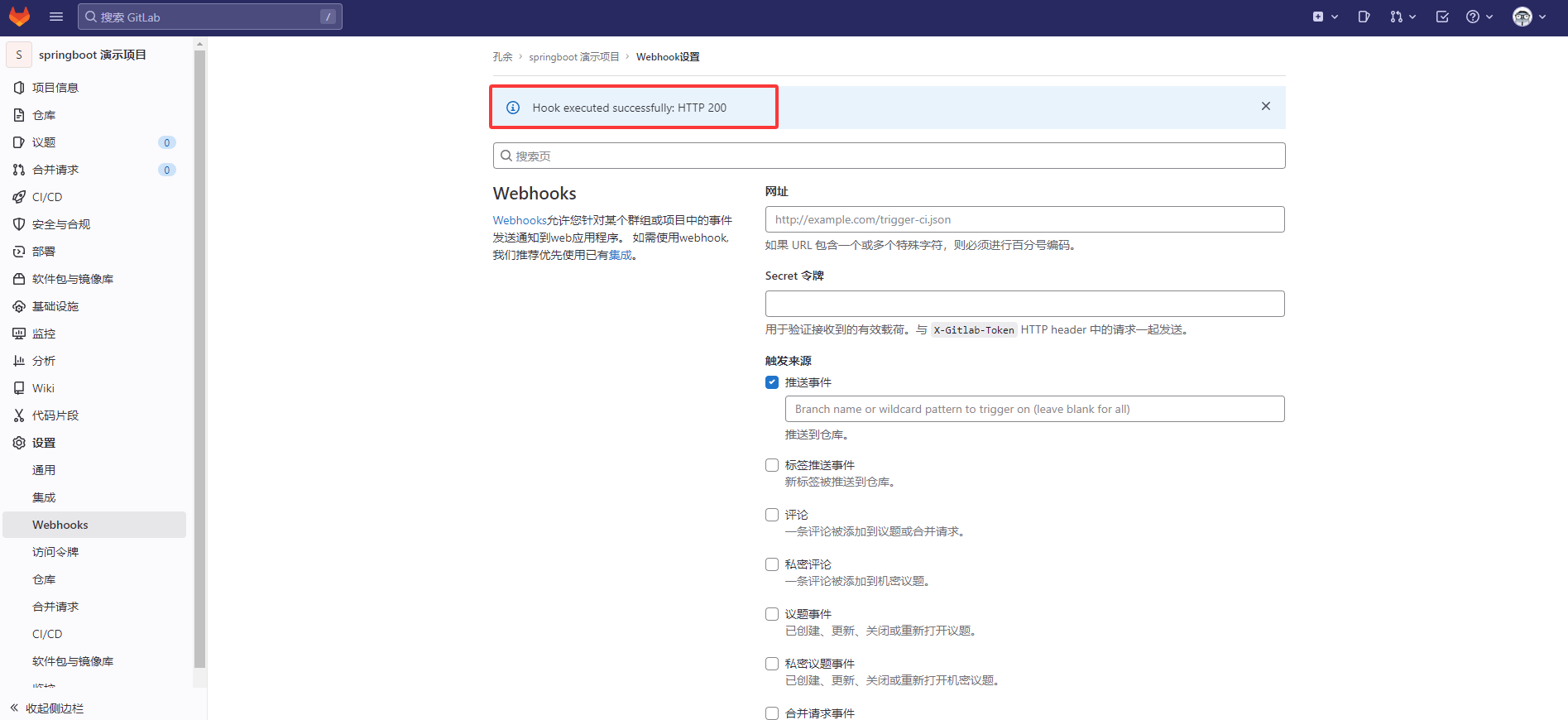Expand the create new plus dropdown

1325,17
